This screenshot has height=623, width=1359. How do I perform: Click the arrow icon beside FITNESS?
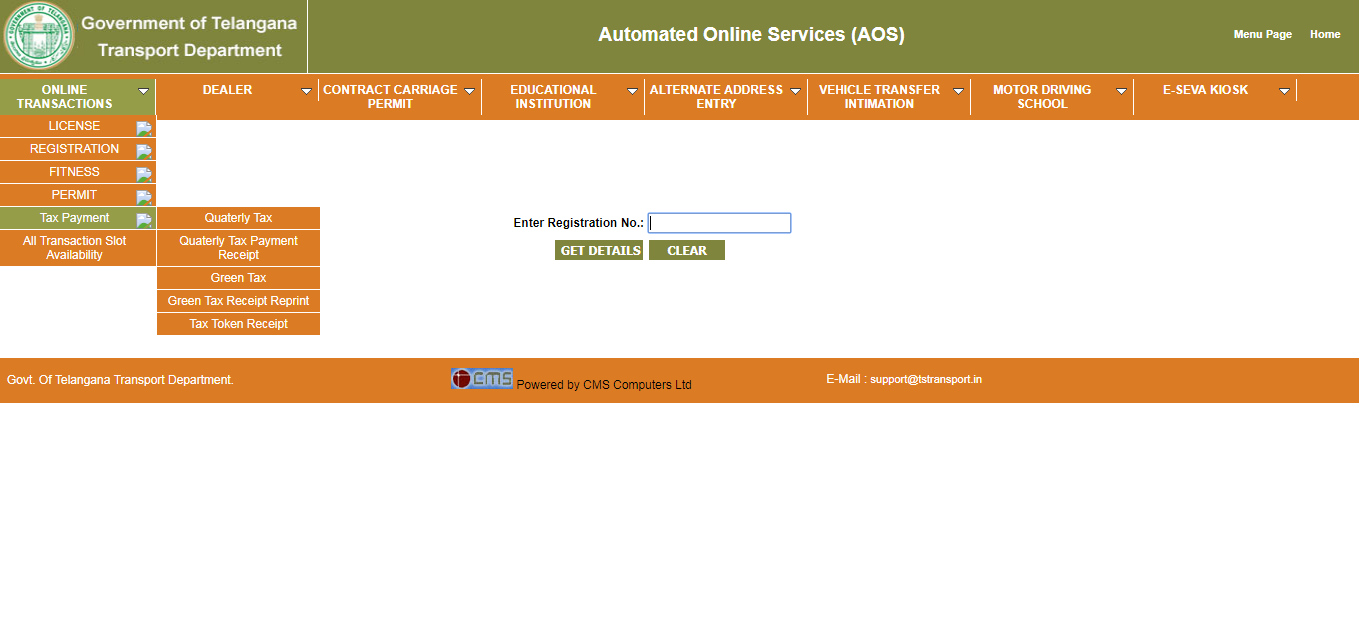[x=144, y=174]
